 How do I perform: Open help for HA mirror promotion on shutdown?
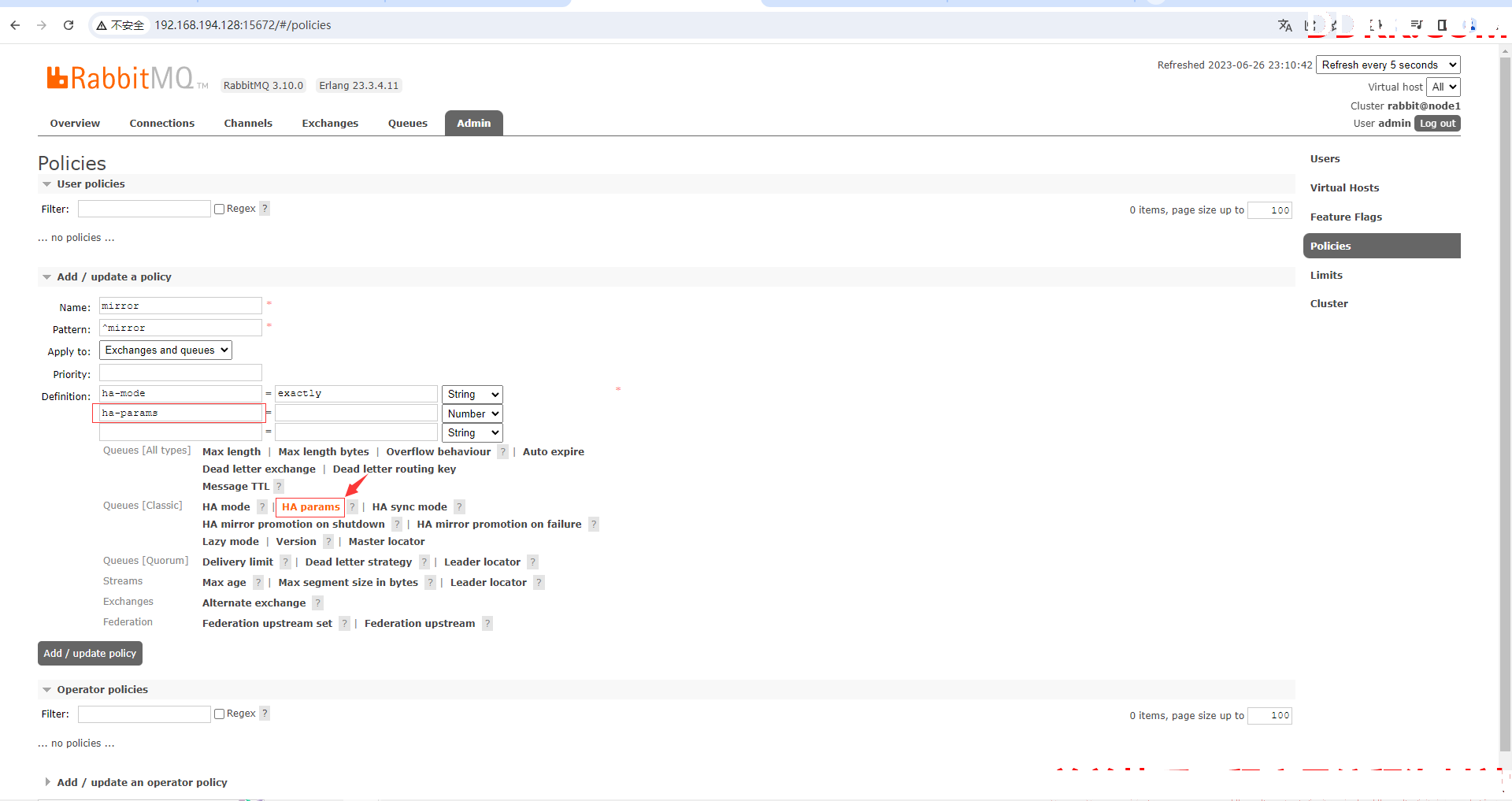click(397, 525)
